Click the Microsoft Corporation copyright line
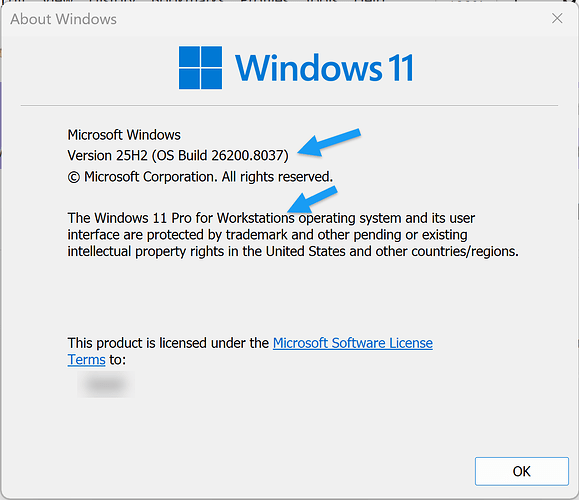579x500 pixels. pos(200,177)
